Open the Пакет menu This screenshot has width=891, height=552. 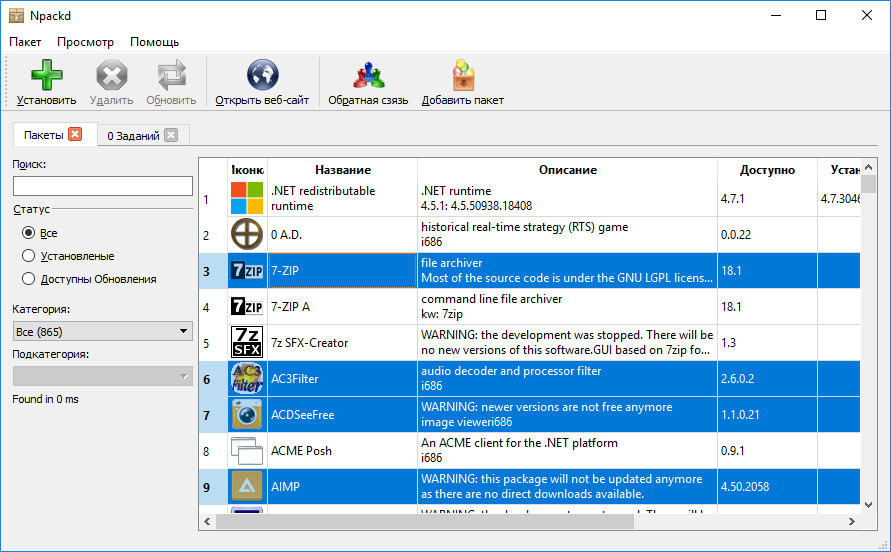pos(25,42)
